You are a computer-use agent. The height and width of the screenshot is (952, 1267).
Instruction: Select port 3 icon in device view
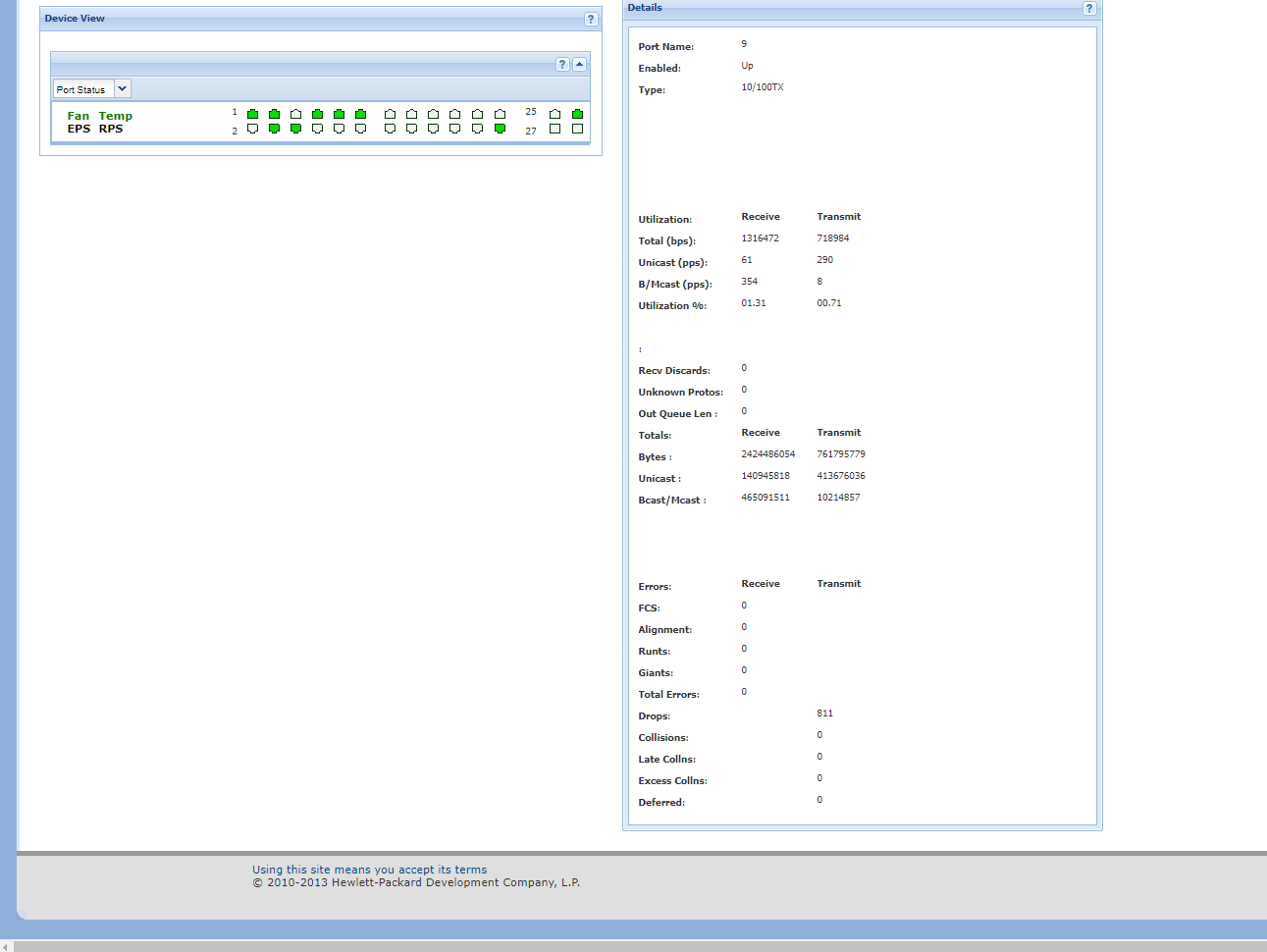(x=274, y=114)
